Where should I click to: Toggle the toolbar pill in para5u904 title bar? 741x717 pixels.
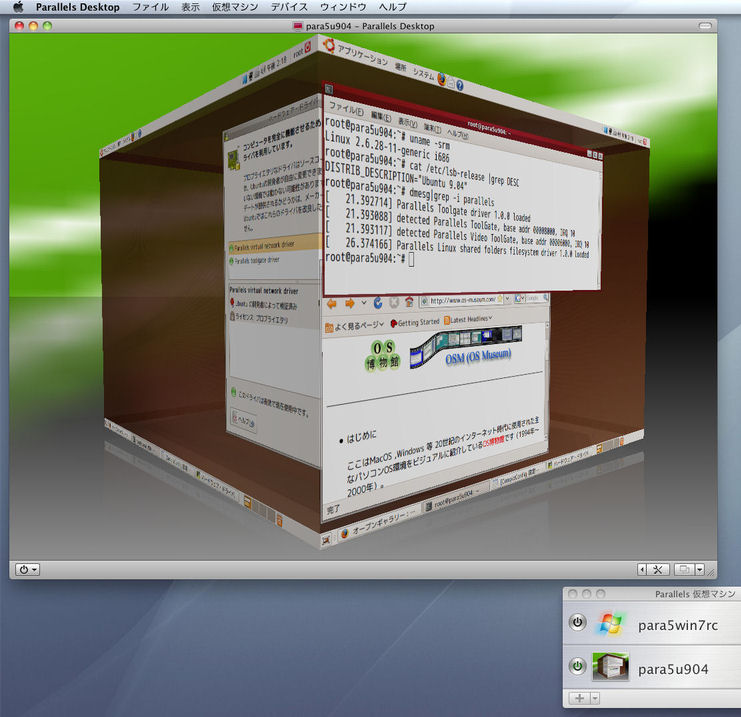tap(705, 26)
